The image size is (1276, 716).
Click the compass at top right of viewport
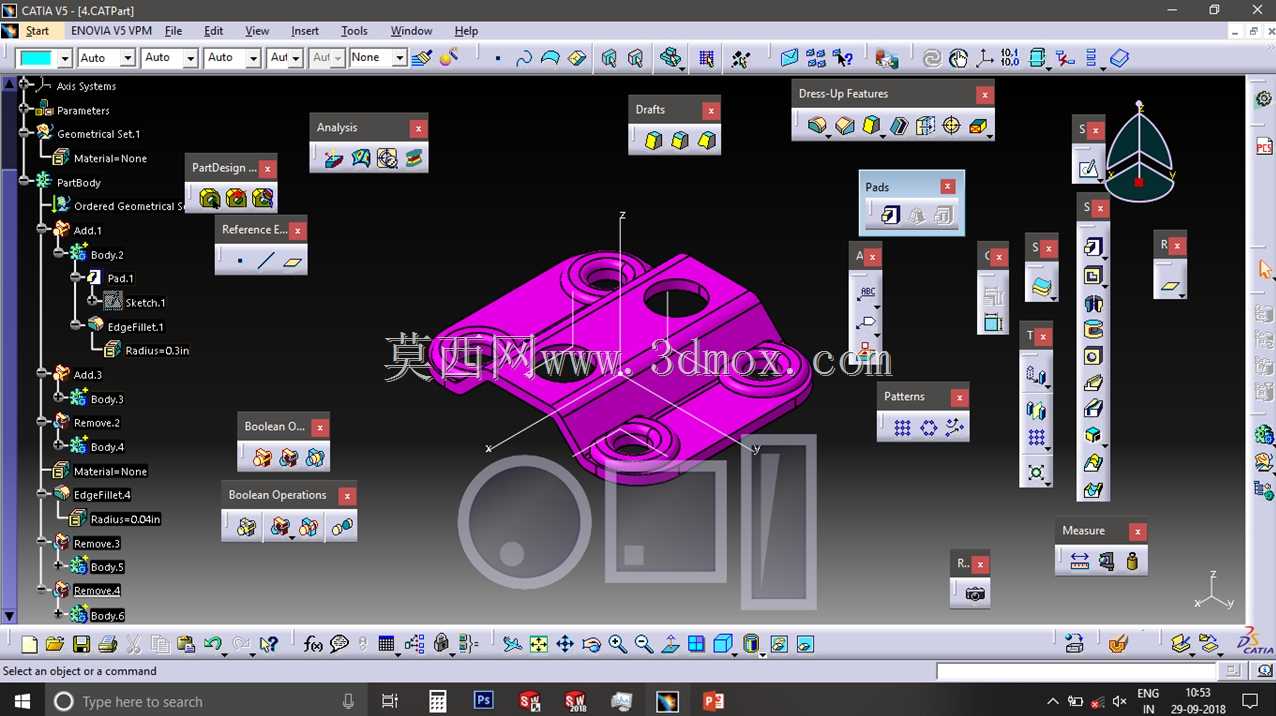(x=1139, y=153)
